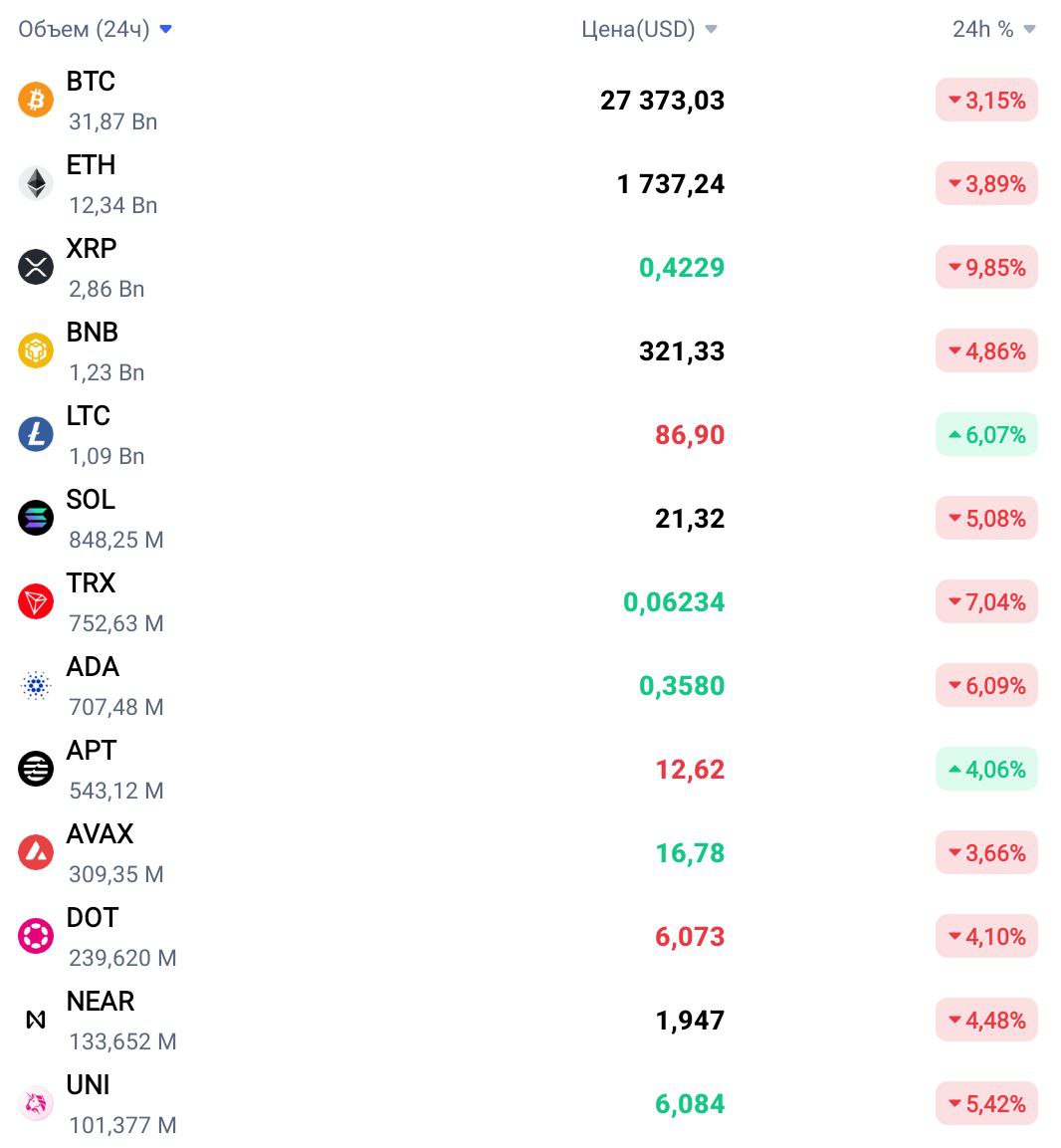The height and width of the screenshot is (1148, 1061).
Task: Select the BNB coin logo
Action: point(36,350)
